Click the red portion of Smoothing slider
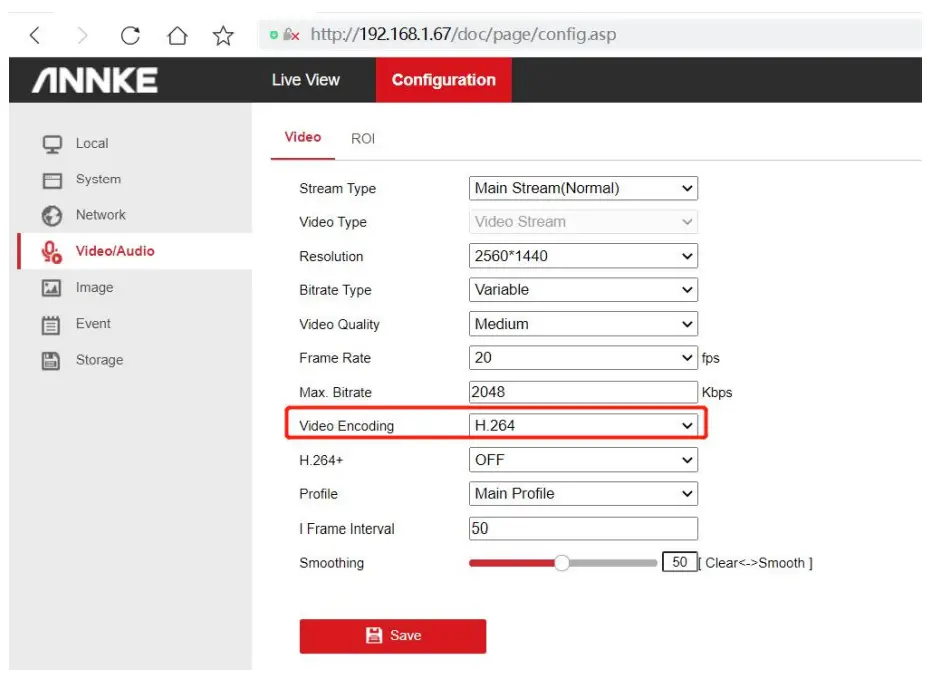The height and width of the screenshot is (675, 926). [511, 563]
